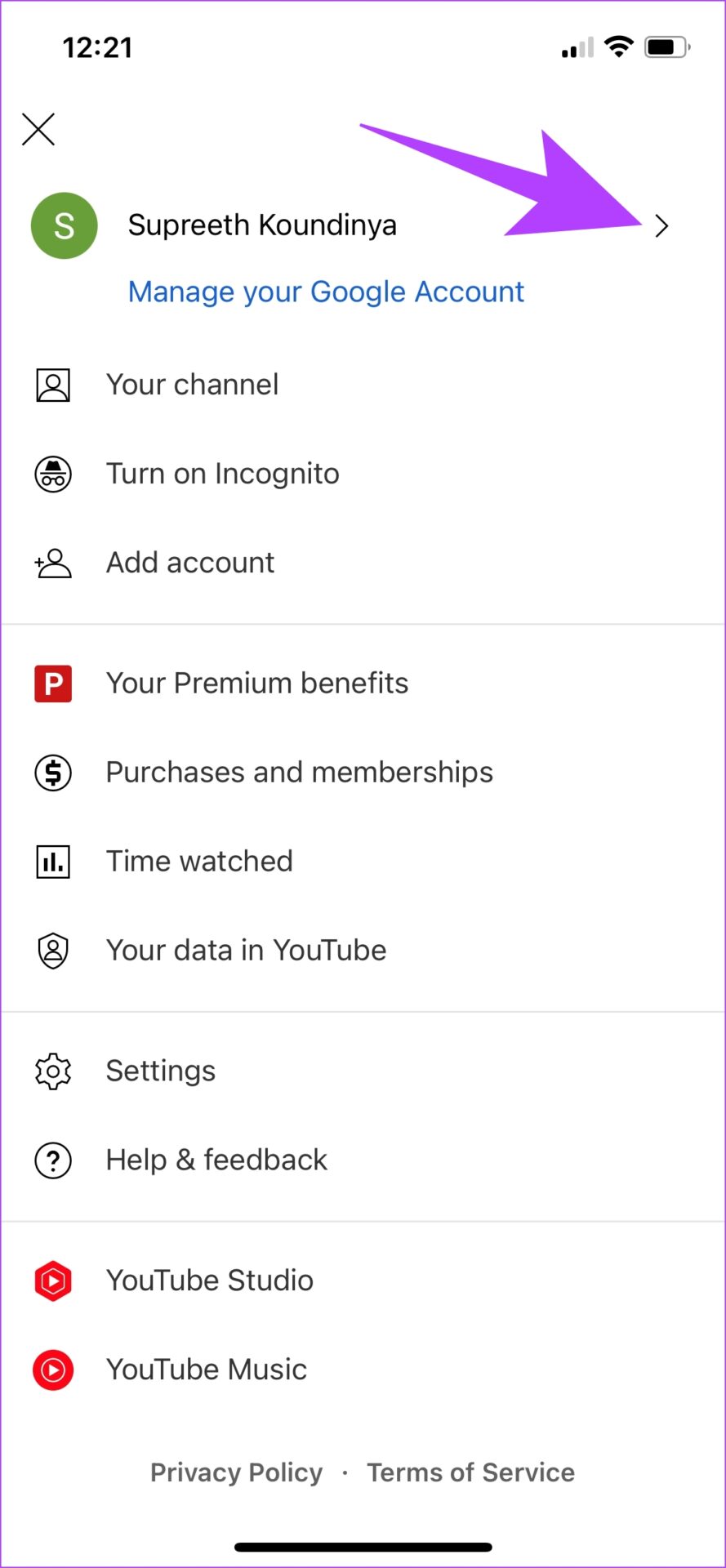The height and width of the screenshot is (1568, 726).
Task: Expand account switcher chevron beside Supreeth Koundinya
Action: 661,226
